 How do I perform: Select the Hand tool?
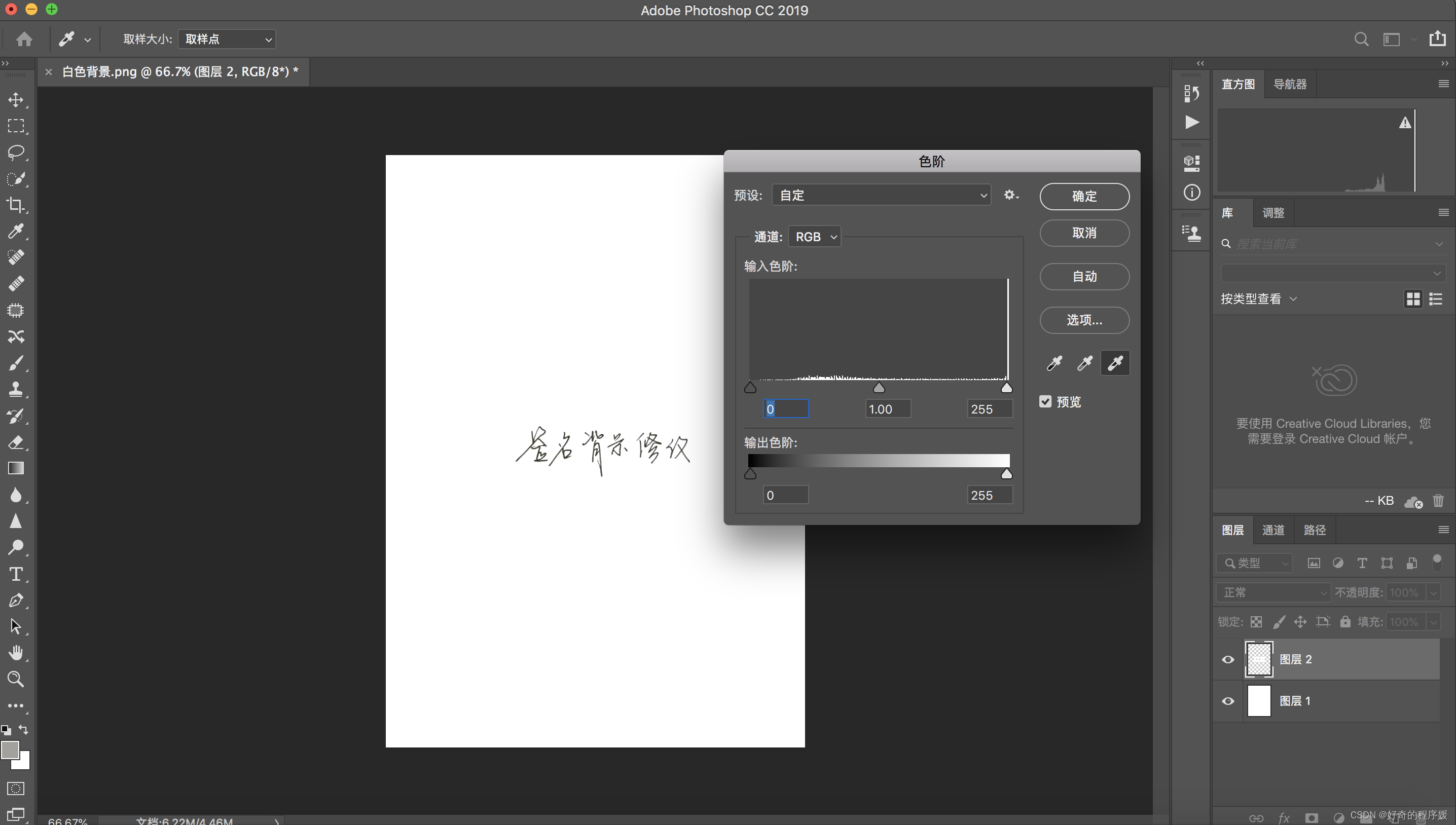(15, 653)
